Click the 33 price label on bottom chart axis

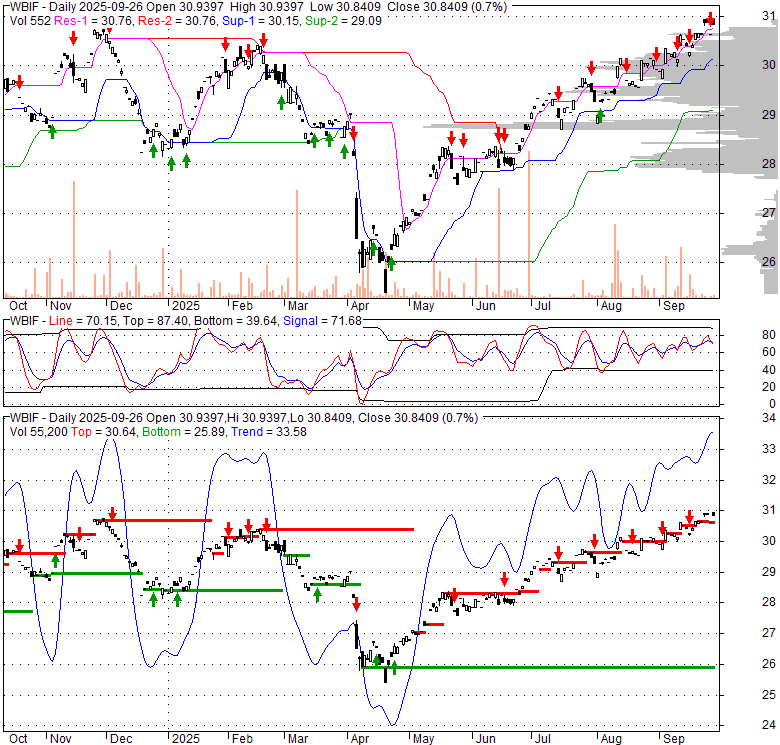[769, 449]
